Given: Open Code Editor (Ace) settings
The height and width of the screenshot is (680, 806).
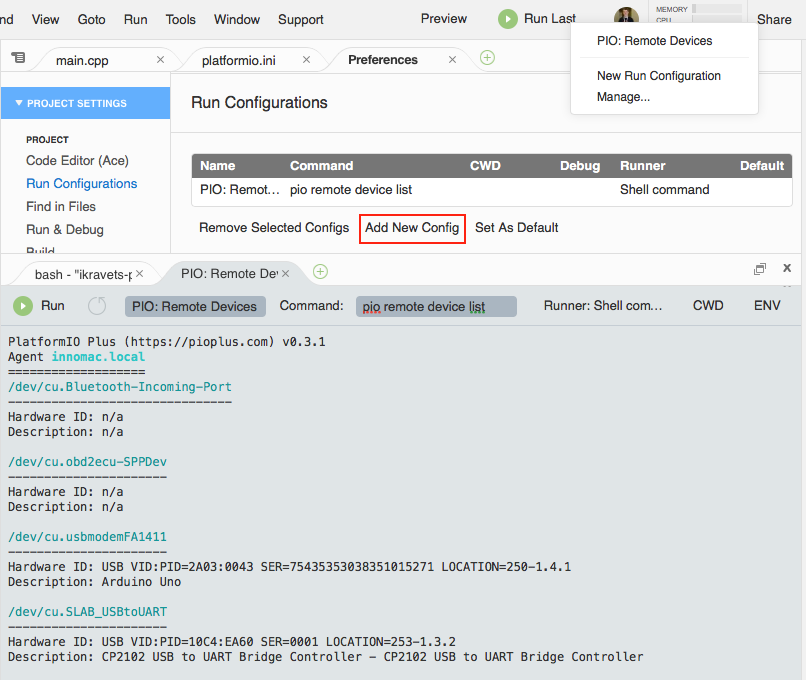Looking at the screenshot, I should 77,160.
